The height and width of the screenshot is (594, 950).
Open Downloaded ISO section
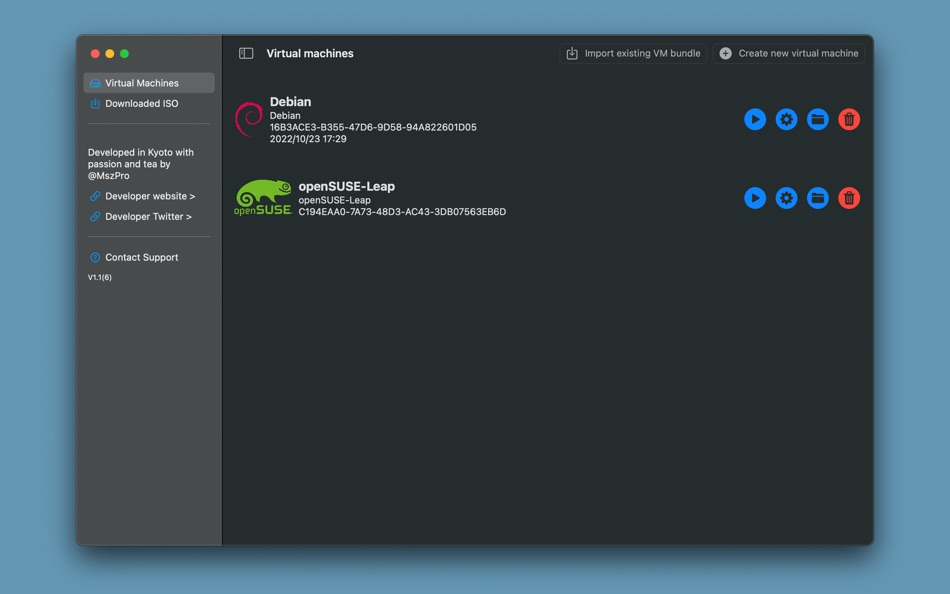[149, 104]
